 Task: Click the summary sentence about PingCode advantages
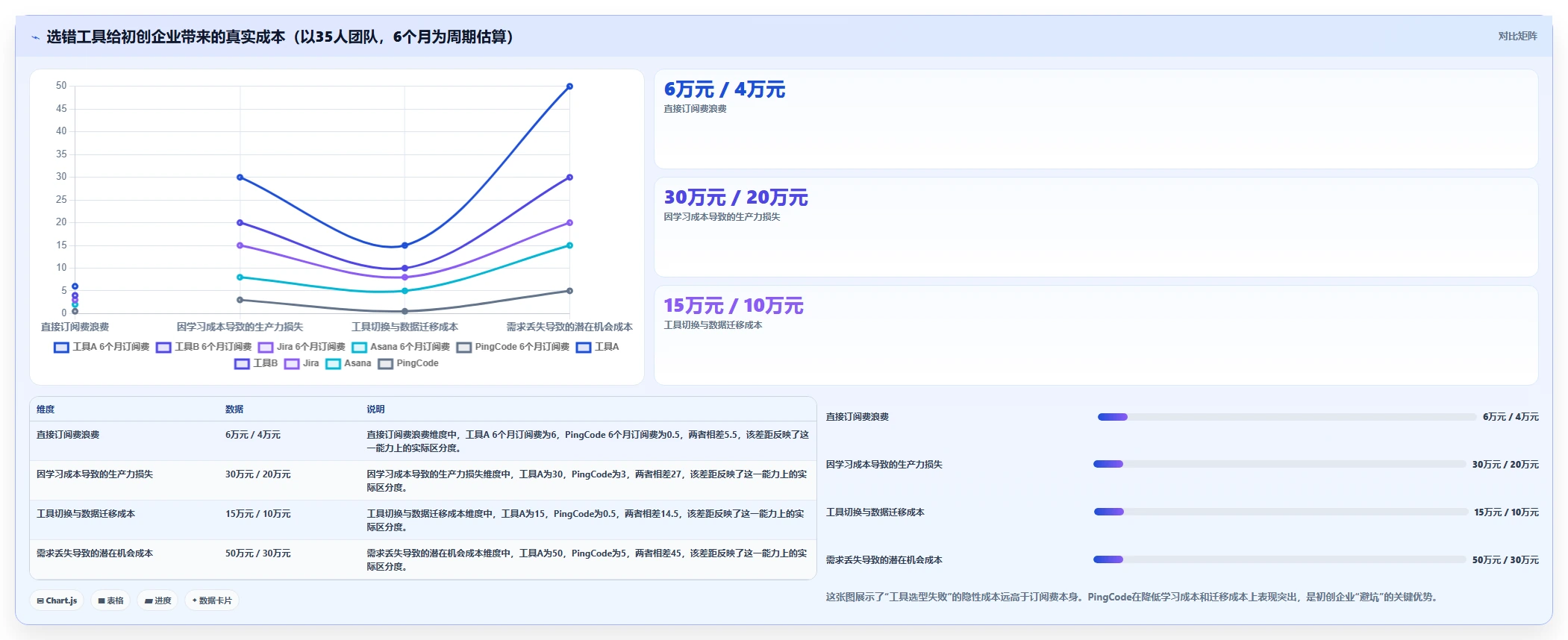(1131, 597)
